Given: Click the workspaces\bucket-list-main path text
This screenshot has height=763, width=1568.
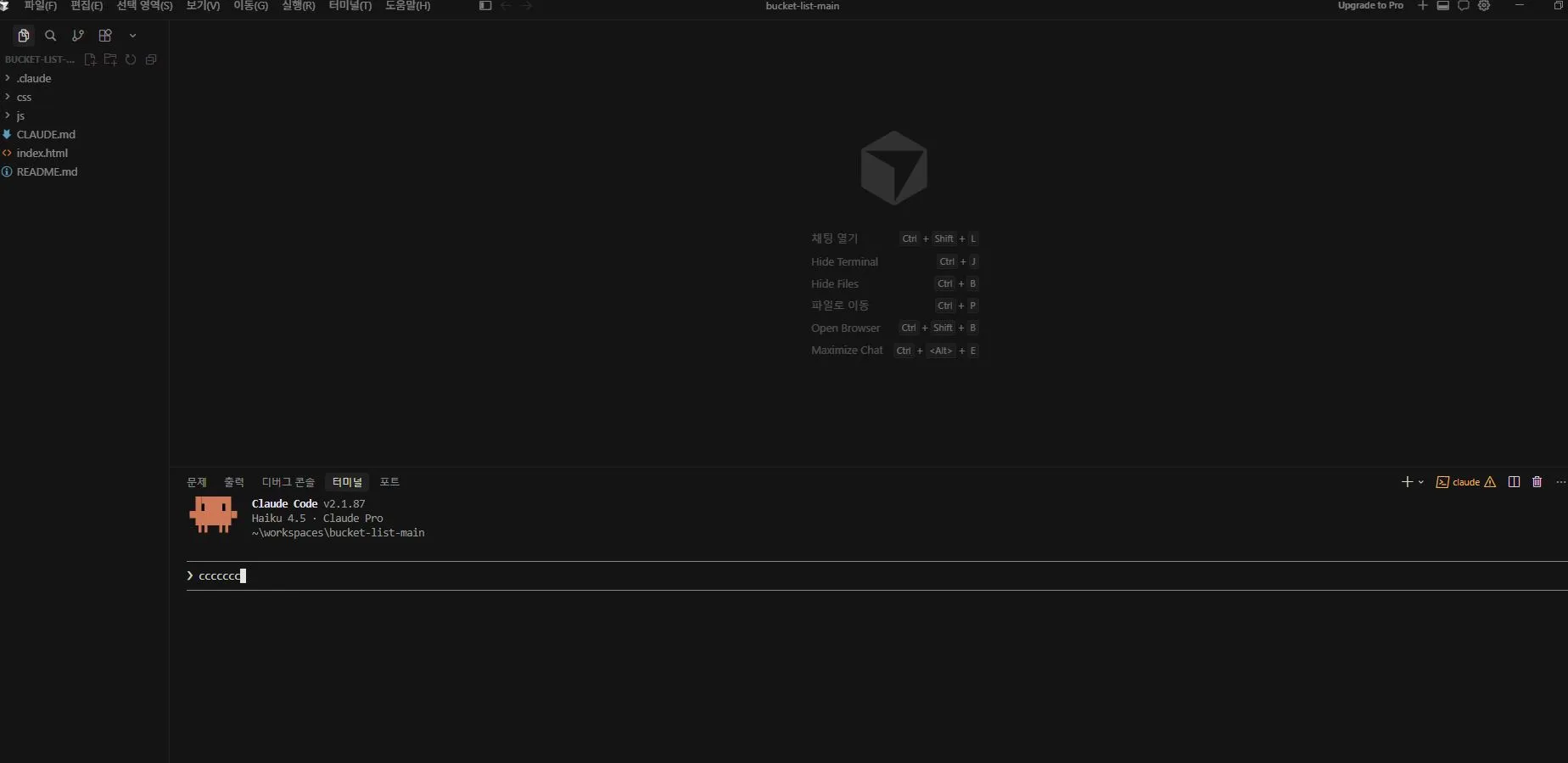Looking at the screenshot, I should coord(339,533).
